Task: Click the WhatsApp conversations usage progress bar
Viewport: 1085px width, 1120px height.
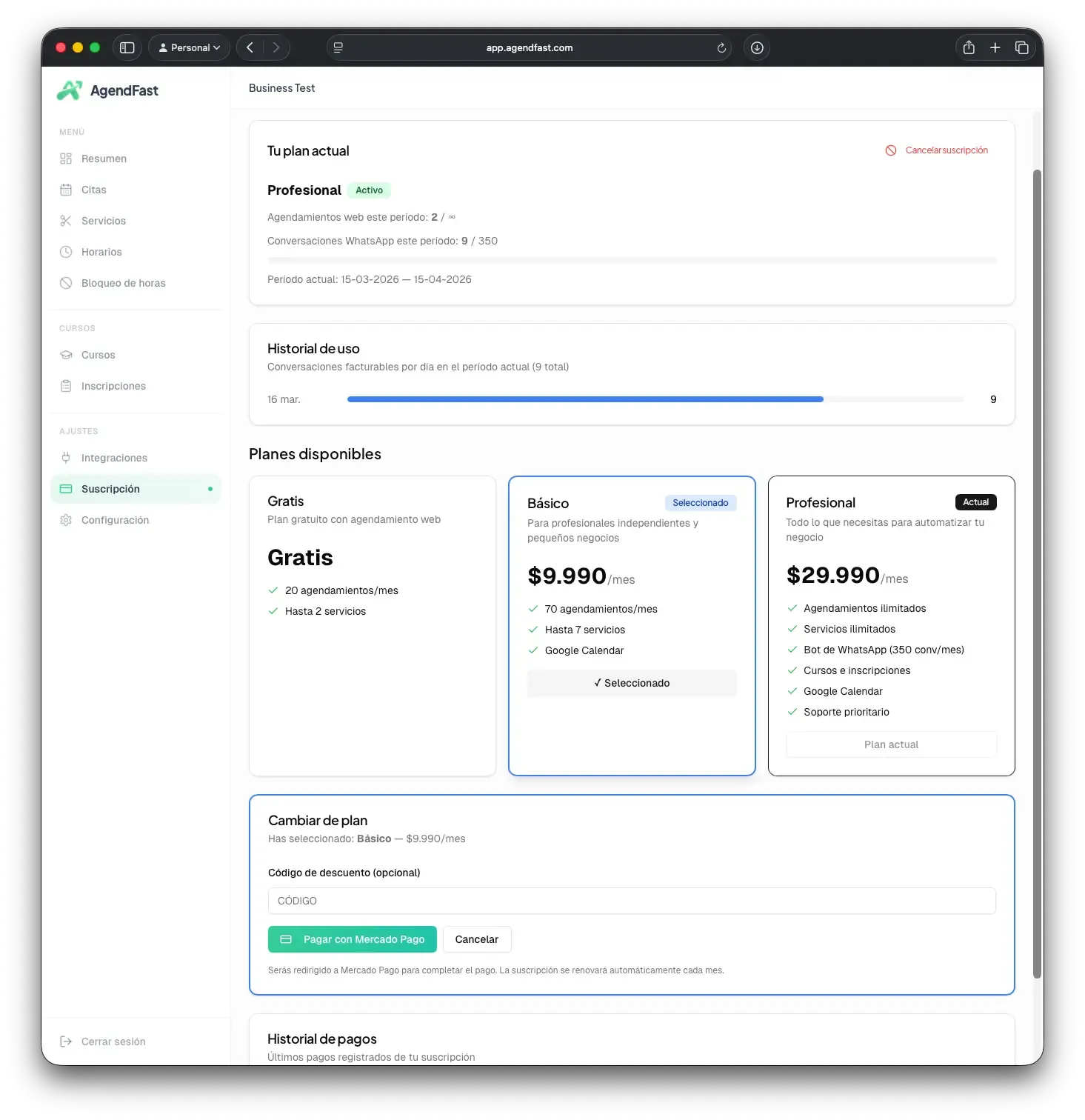Action: click(x=632, y=260)
